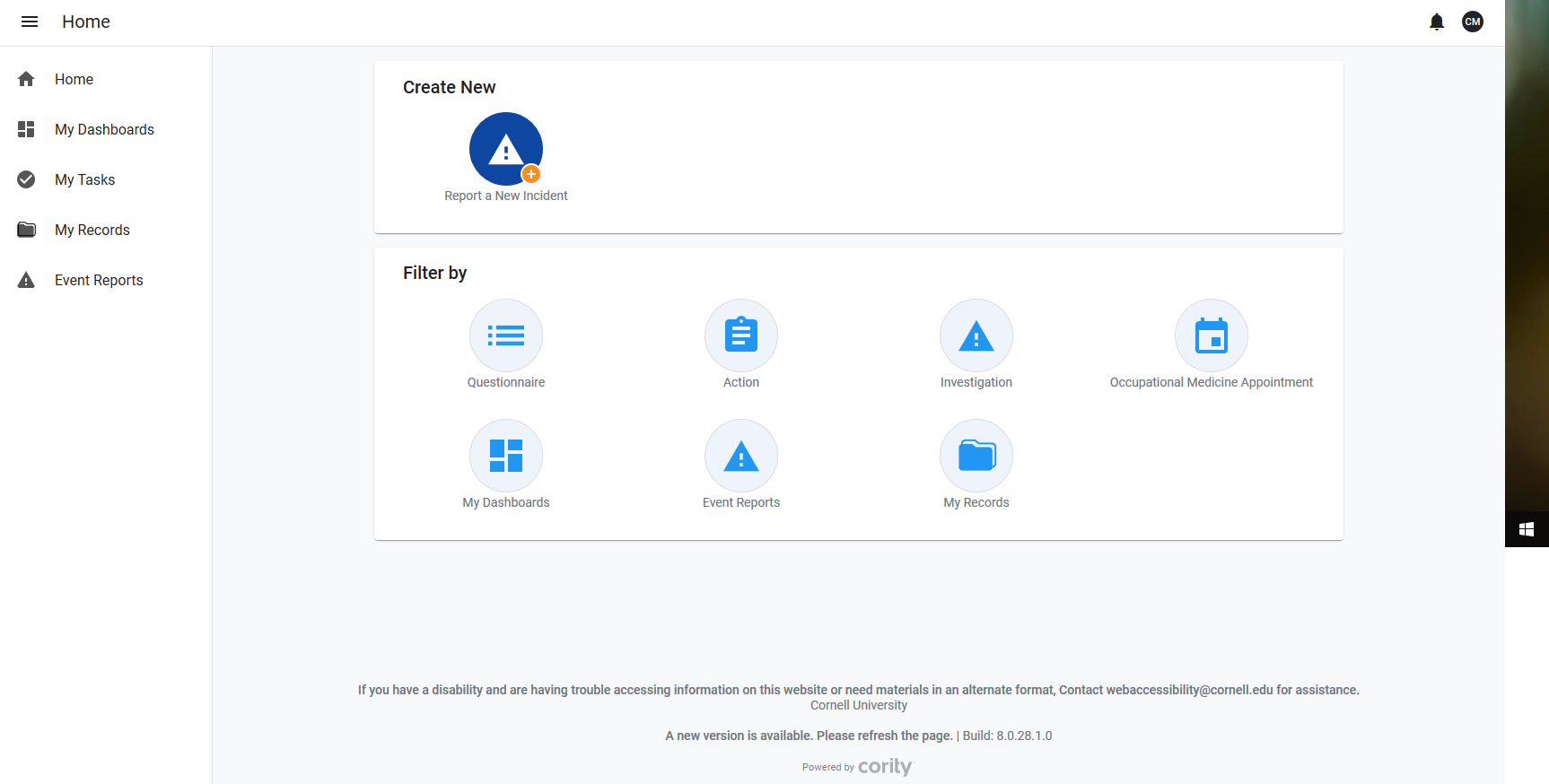
Task: Open My Dashboards from the sidebar
Action: 104,129
